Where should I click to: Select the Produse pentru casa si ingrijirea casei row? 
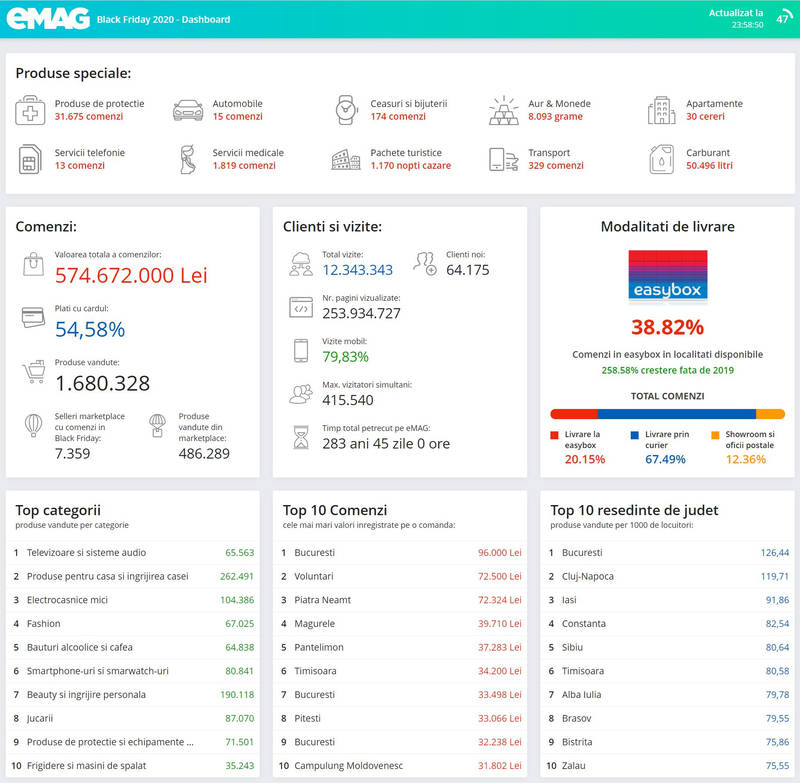tap(133, 576)
